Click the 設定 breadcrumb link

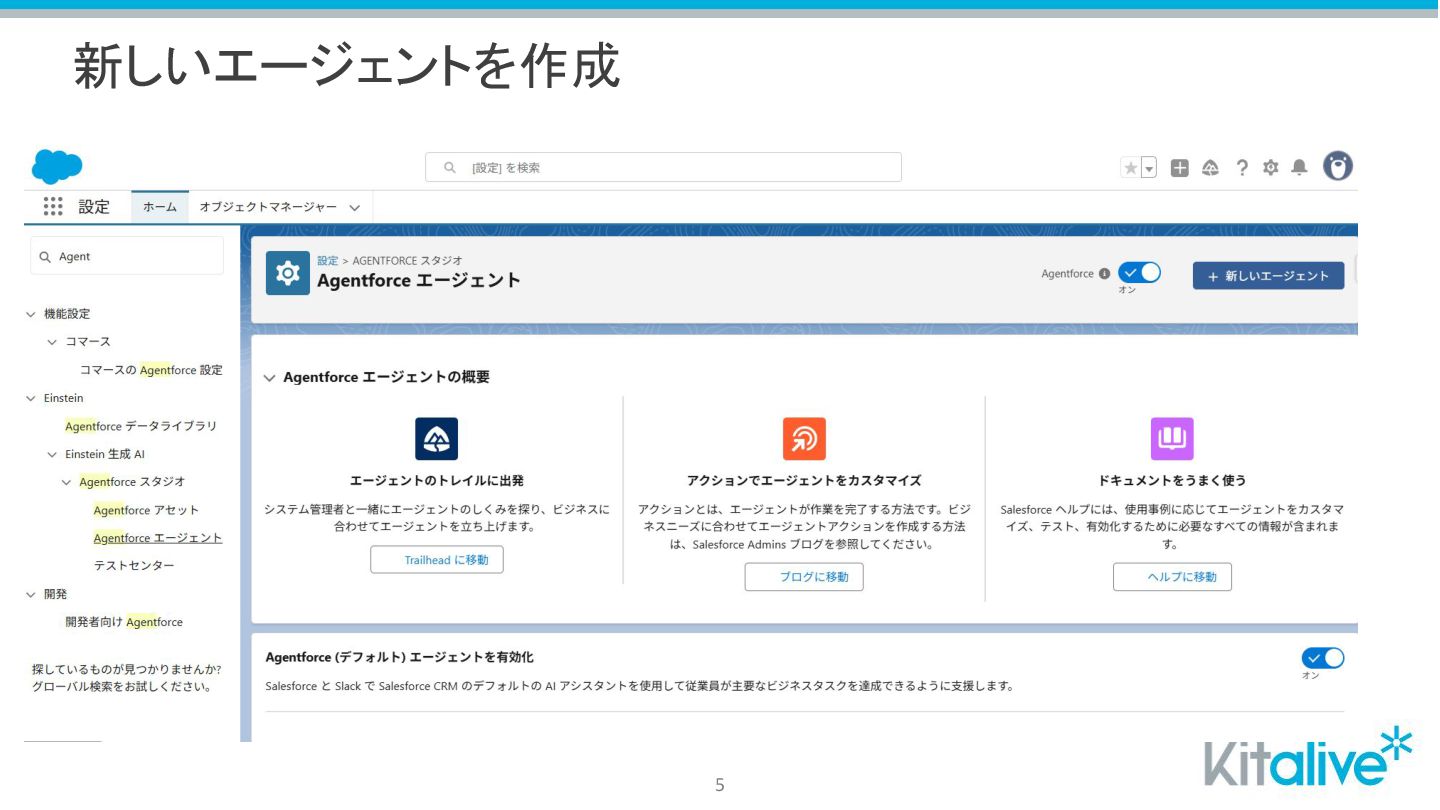pos(328,260)
